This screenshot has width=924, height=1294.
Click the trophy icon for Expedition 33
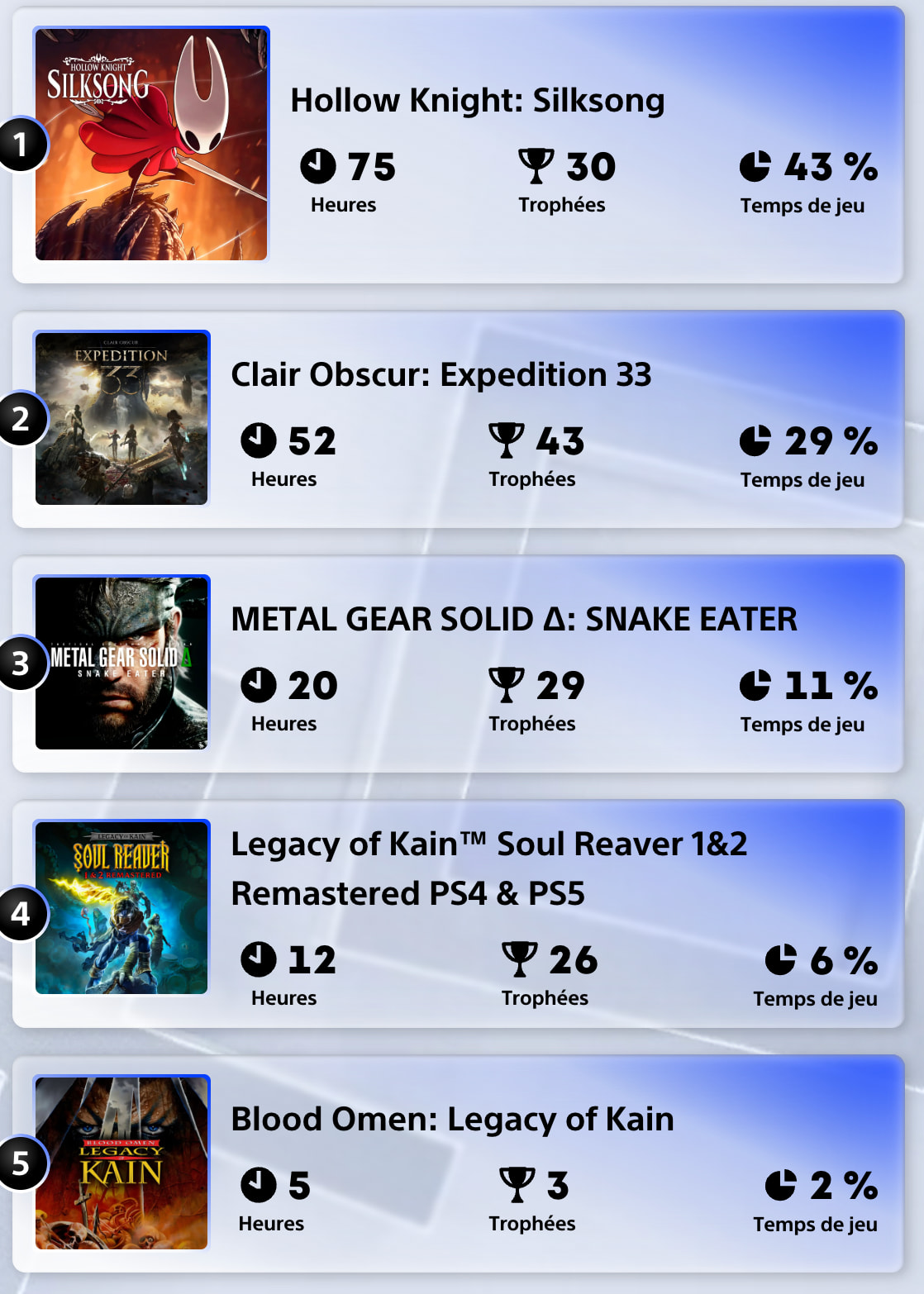pos(506,440)
